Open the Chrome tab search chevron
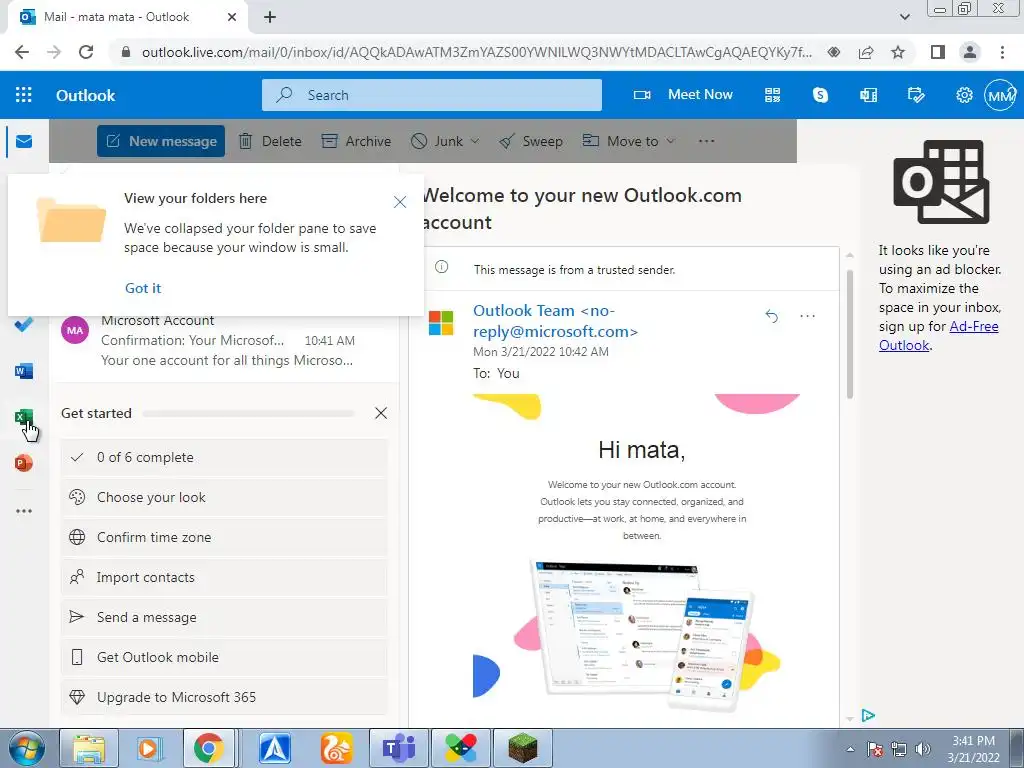The height and width of the screenshot is (768, 1024). pos(904,17)
